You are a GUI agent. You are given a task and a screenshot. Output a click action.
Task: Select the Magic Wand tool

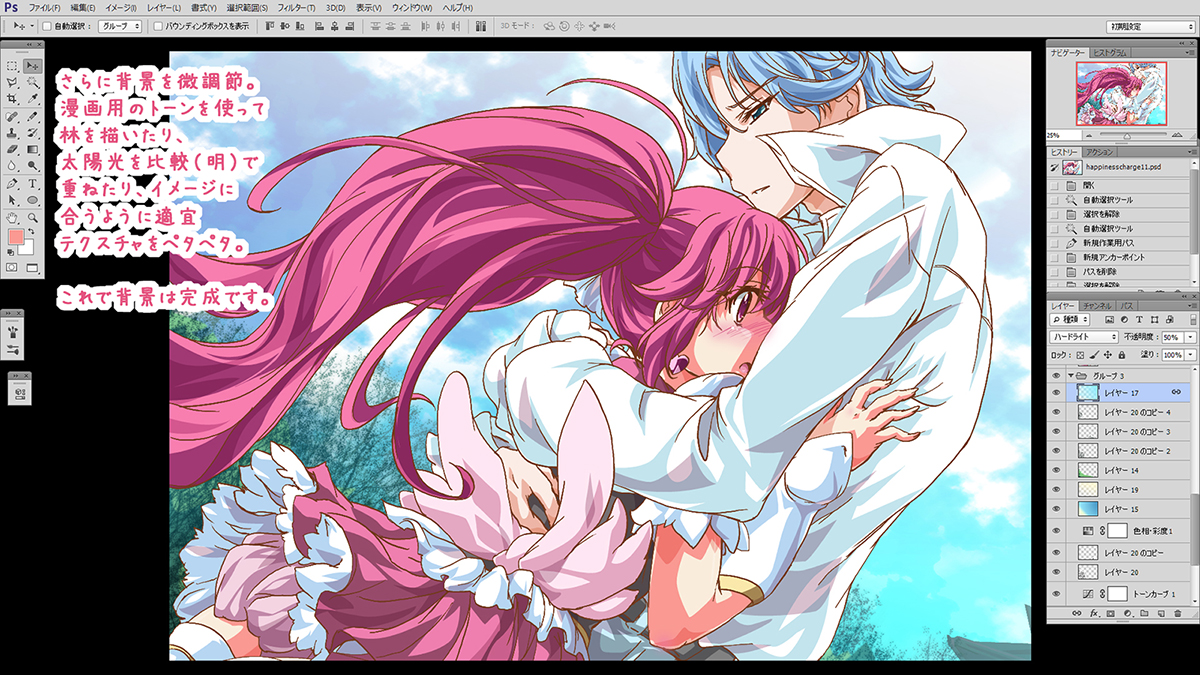click(33, 82)
